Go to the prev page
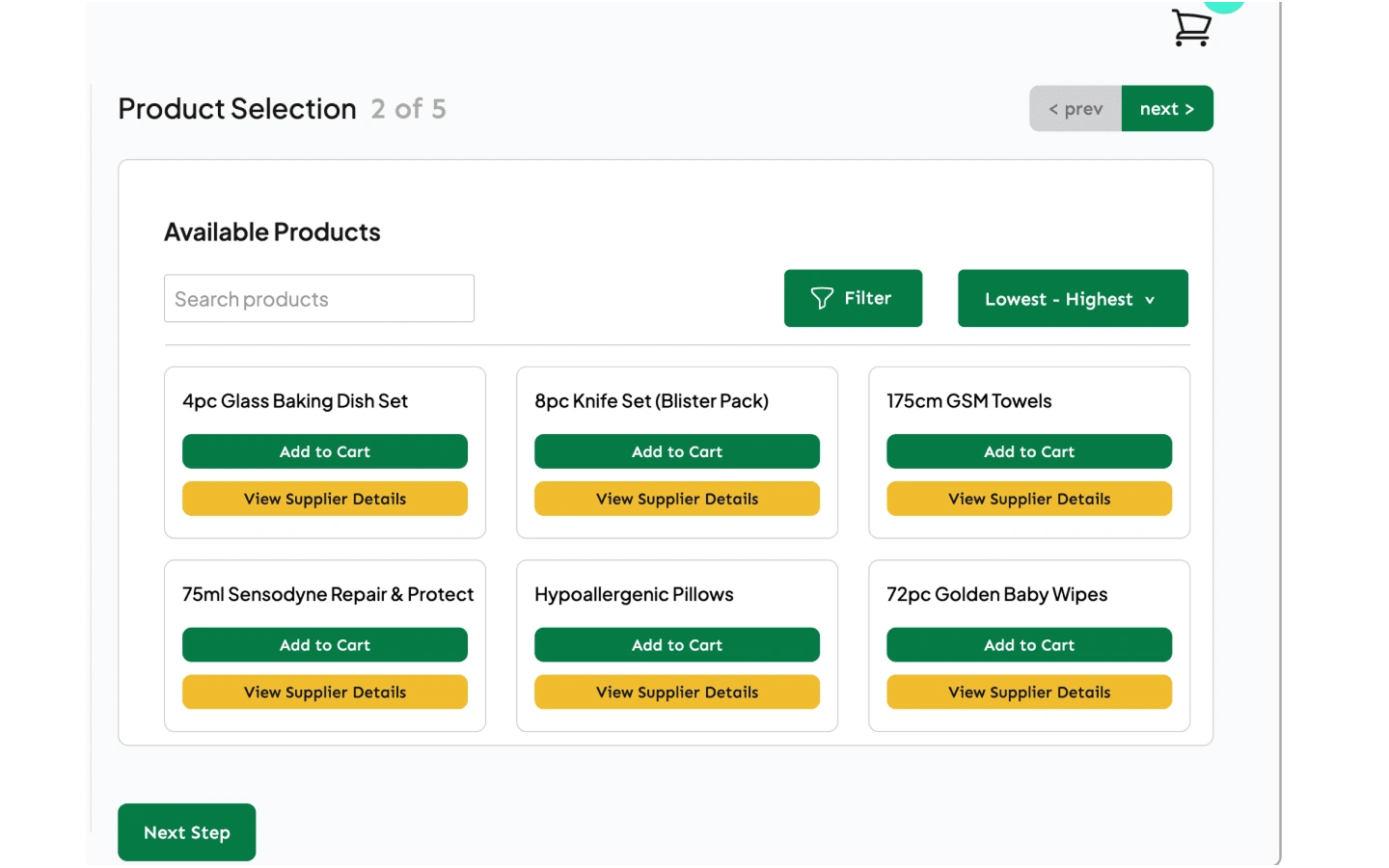Viewport: 1389px width, 868px height. click(x=1076, y=109)
